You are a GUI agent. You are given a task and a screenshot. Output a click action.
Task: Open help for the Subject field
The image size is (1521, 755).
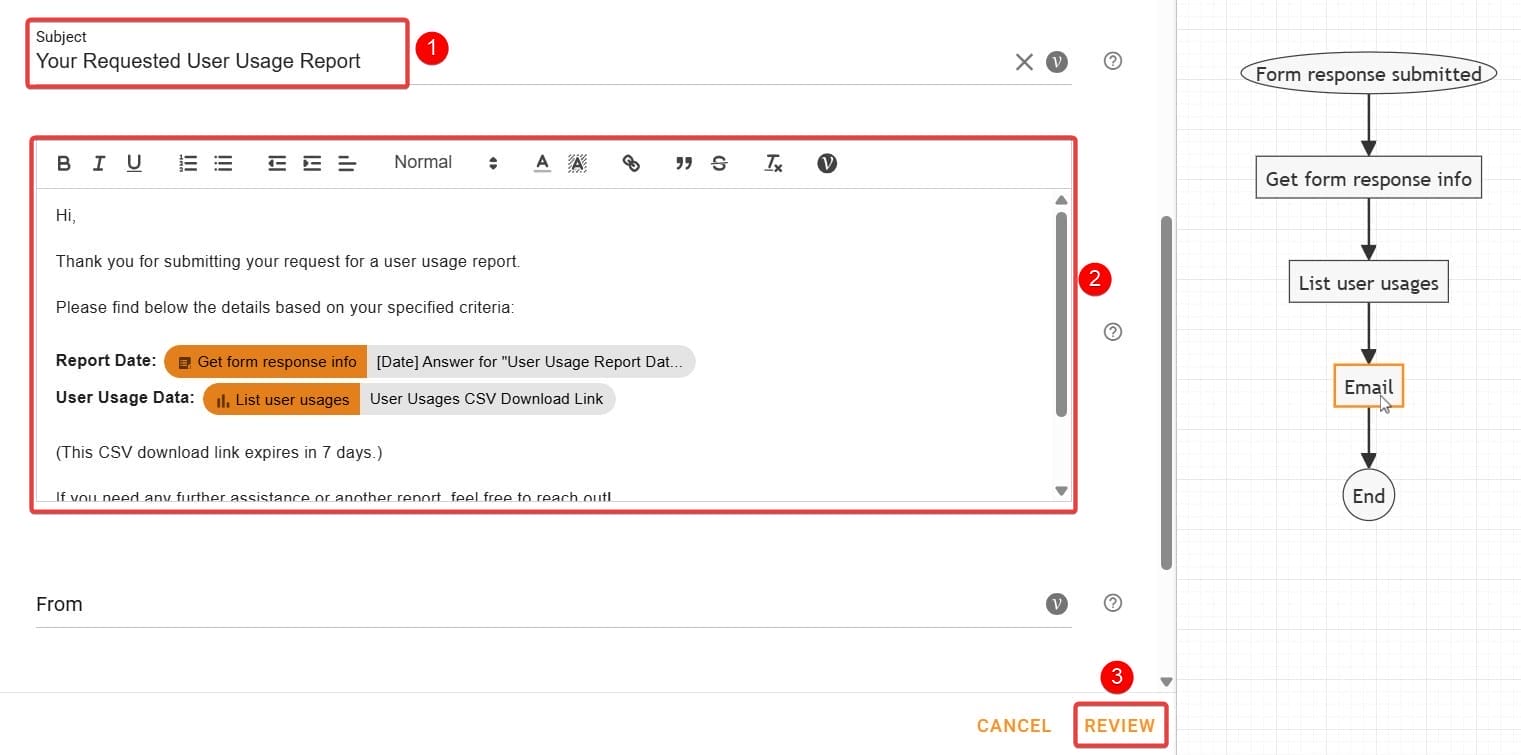(1112, 61)
